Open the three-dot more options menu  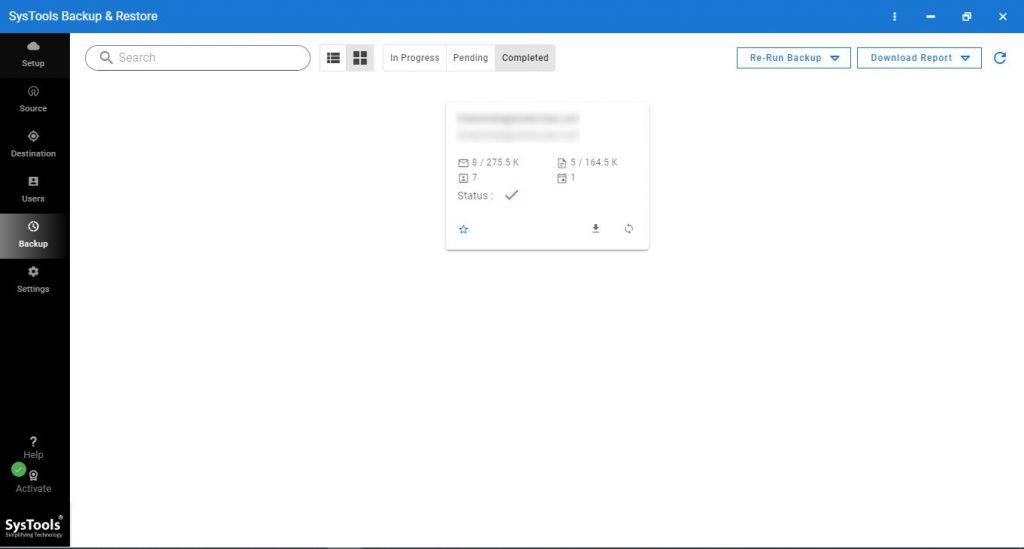(x=894, y=16)
